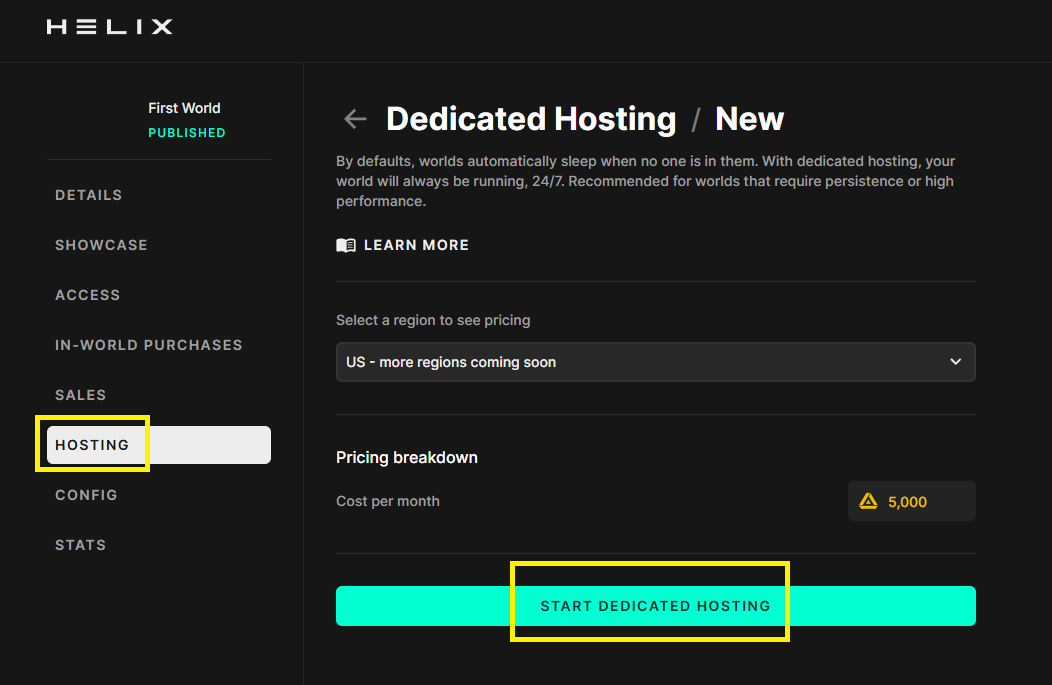Select Access in the sidebar

point(88,295)
